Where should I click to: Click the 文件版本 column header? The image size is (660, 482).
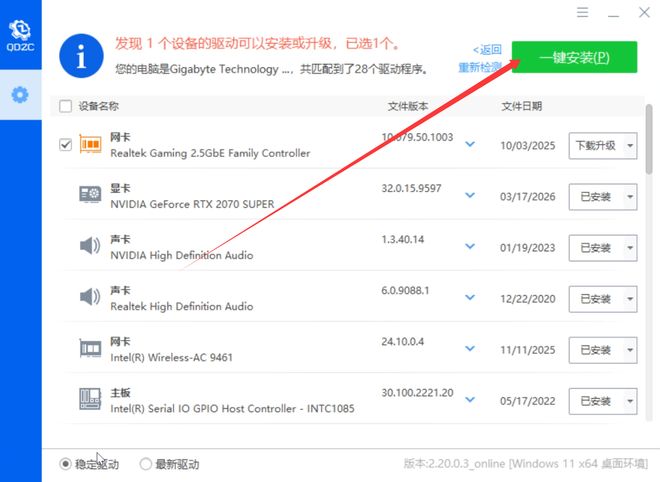click(x=408, y=106)
